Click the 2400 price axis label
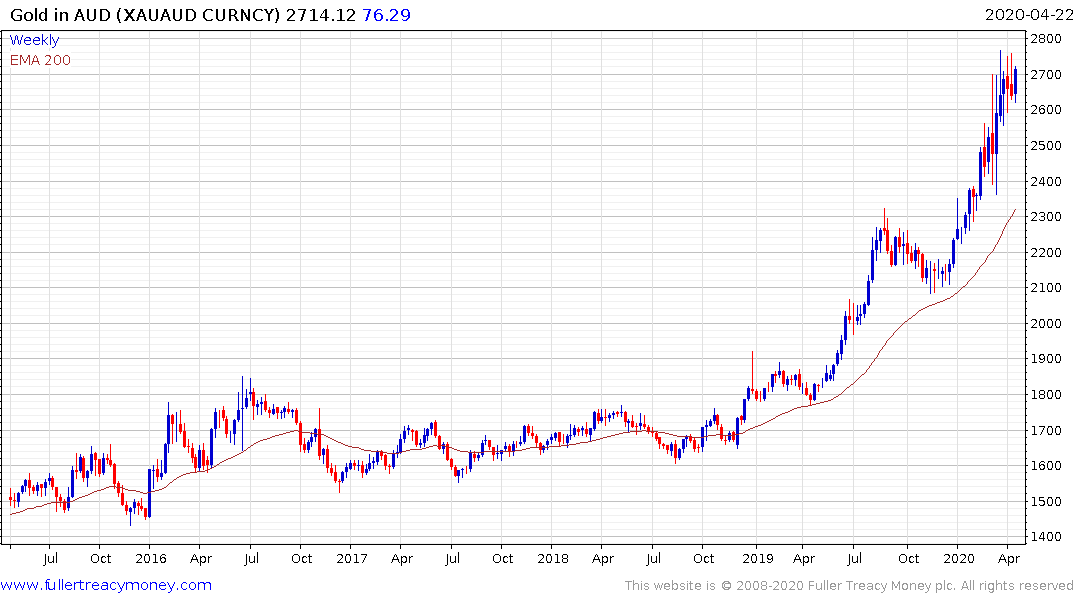This screenshot has height=600, width=1075. click(1046, 182)
